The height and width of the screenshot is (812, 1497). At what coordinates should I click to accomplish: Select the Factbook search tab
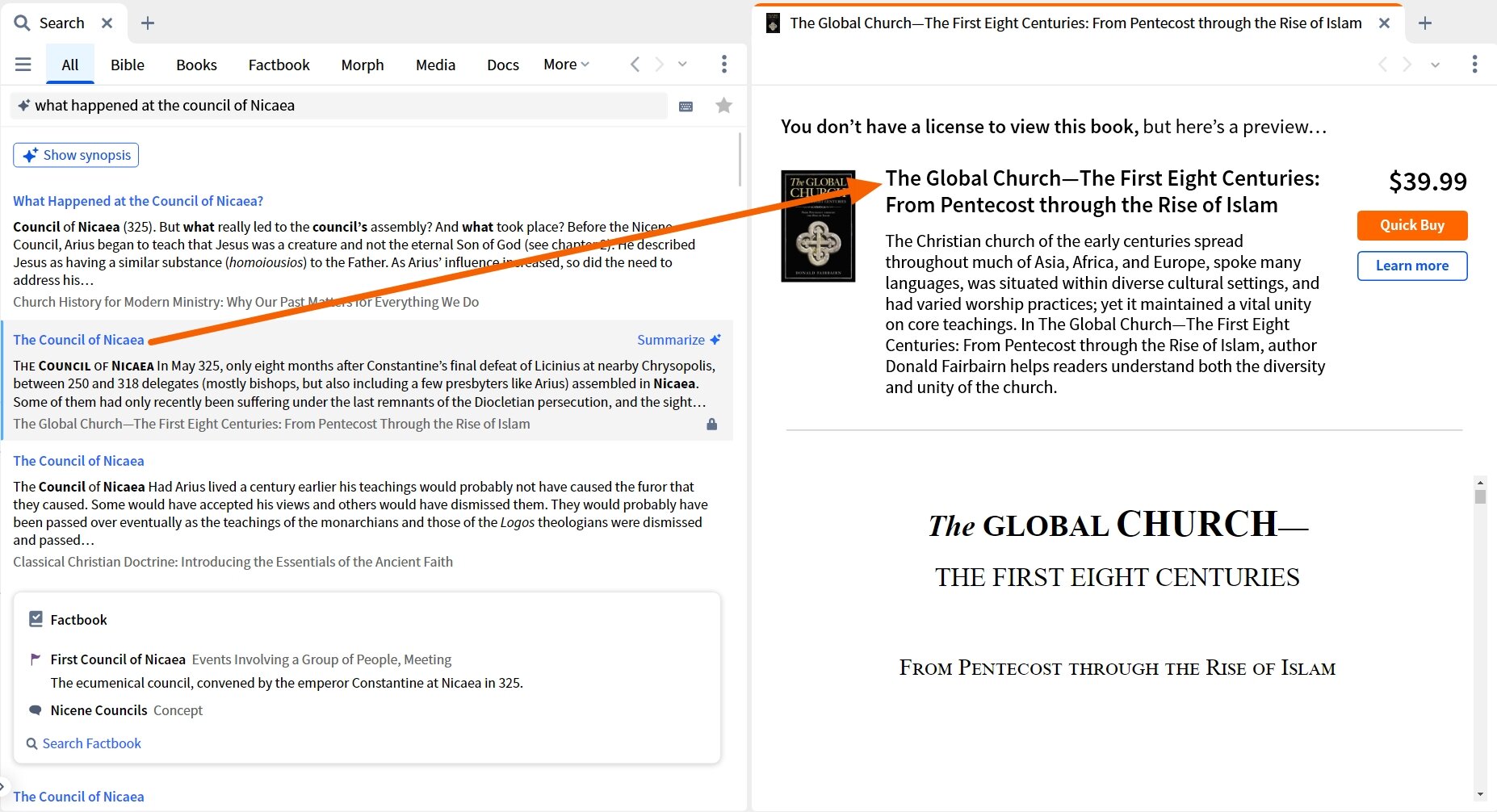tap(279, 65)
